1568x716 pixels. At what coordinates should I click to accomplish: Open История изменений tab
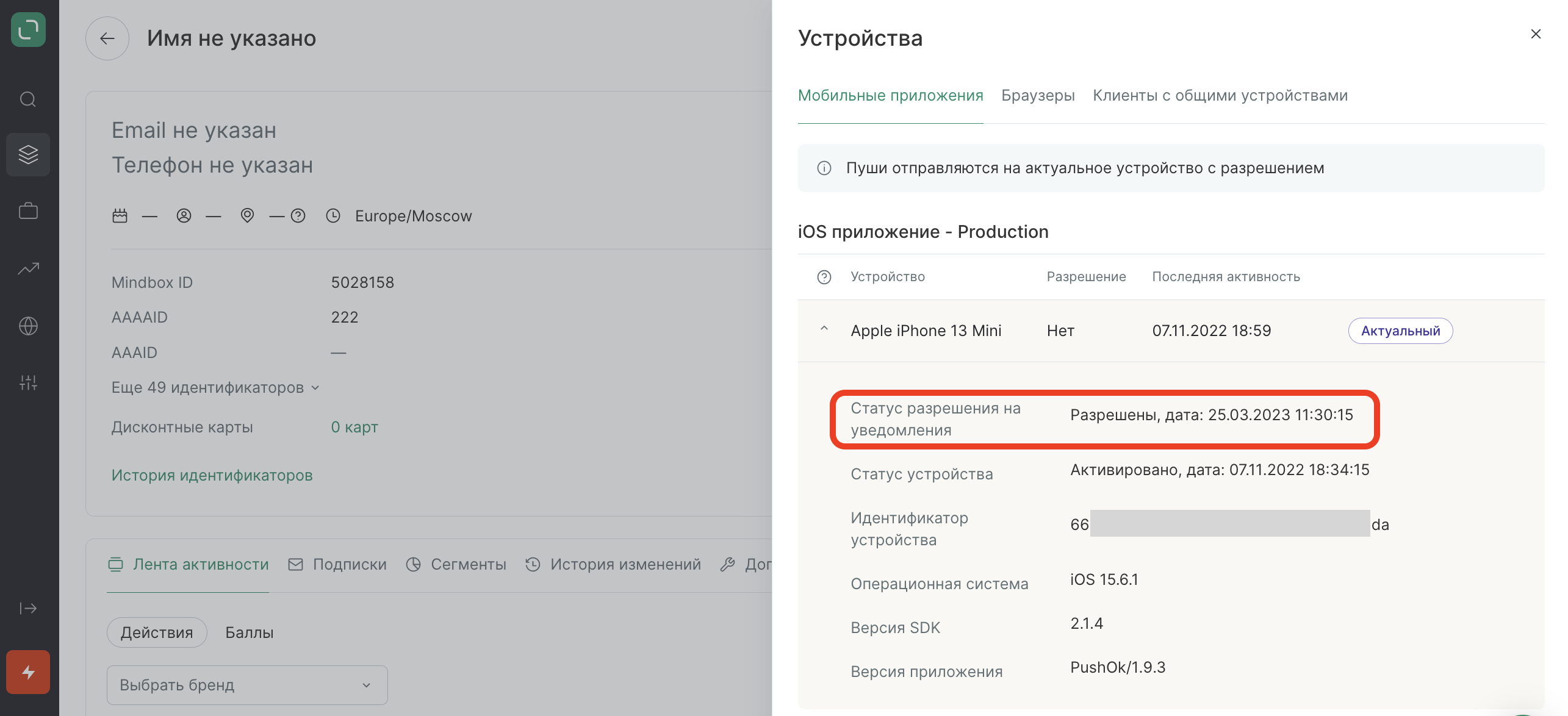pyautogui.click(x=613, y=565)
